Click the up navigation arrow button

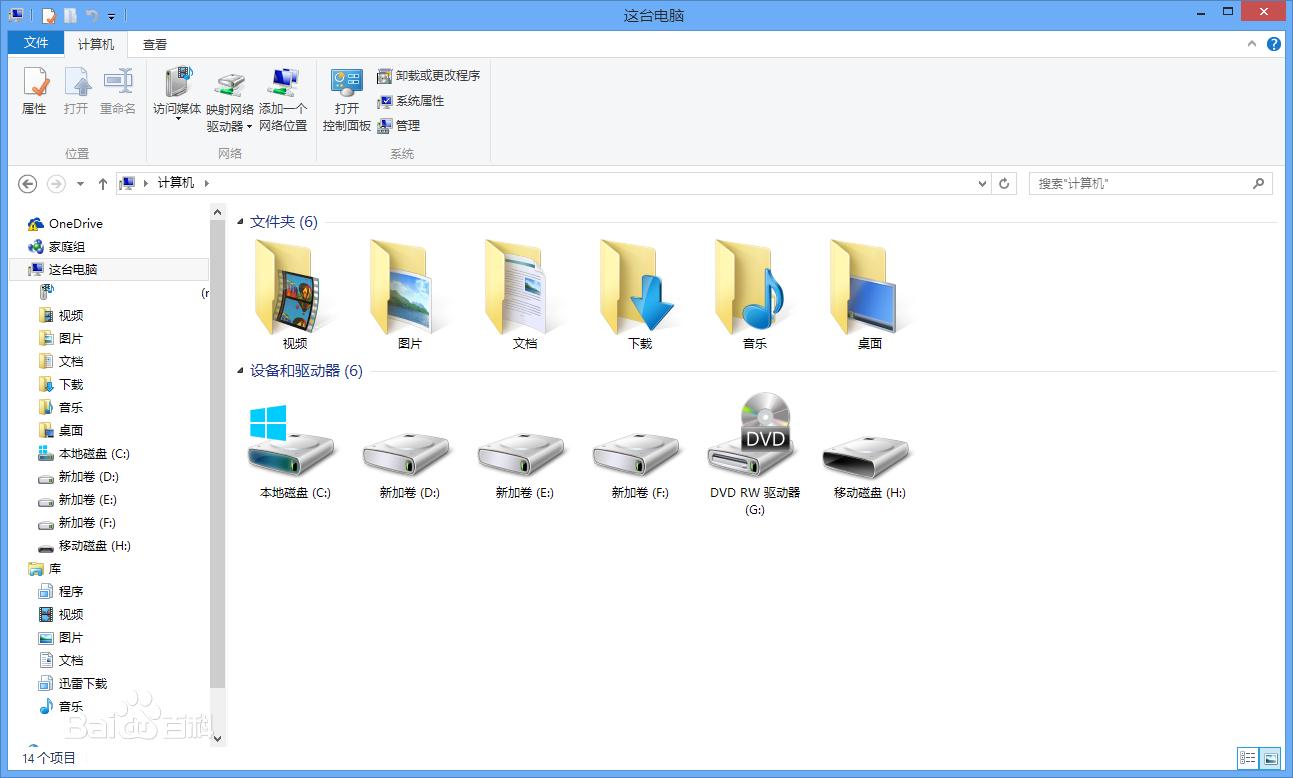click(103, 183)
